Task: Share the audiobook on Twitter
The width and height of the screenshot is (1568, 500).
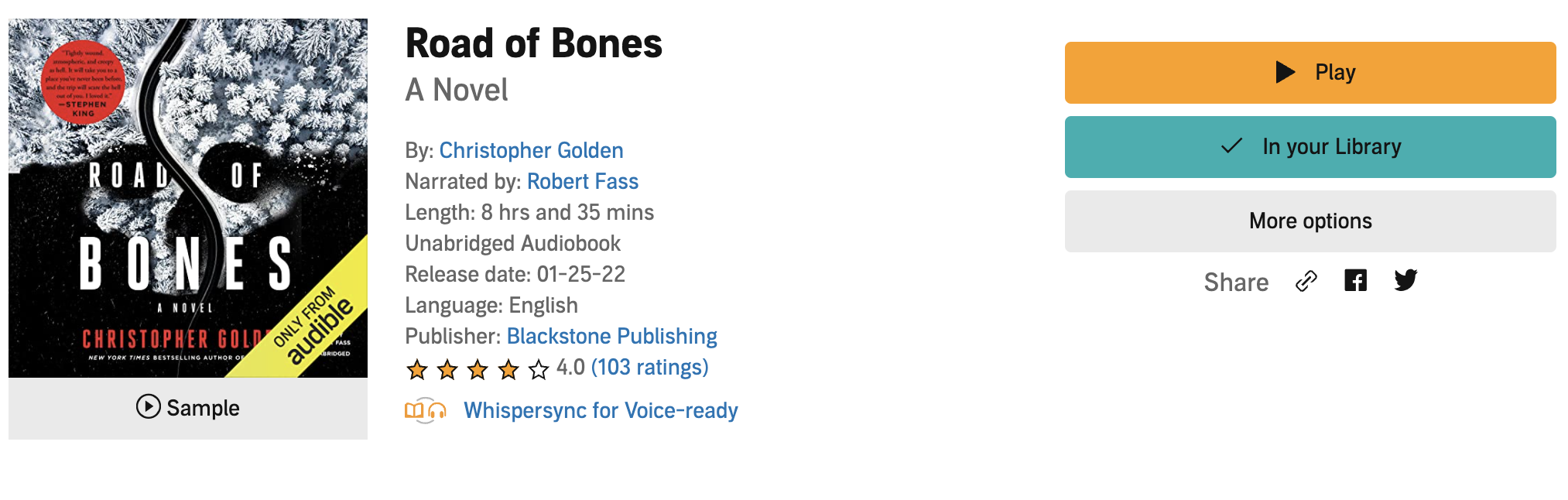Action: (x=1405, y=280)
